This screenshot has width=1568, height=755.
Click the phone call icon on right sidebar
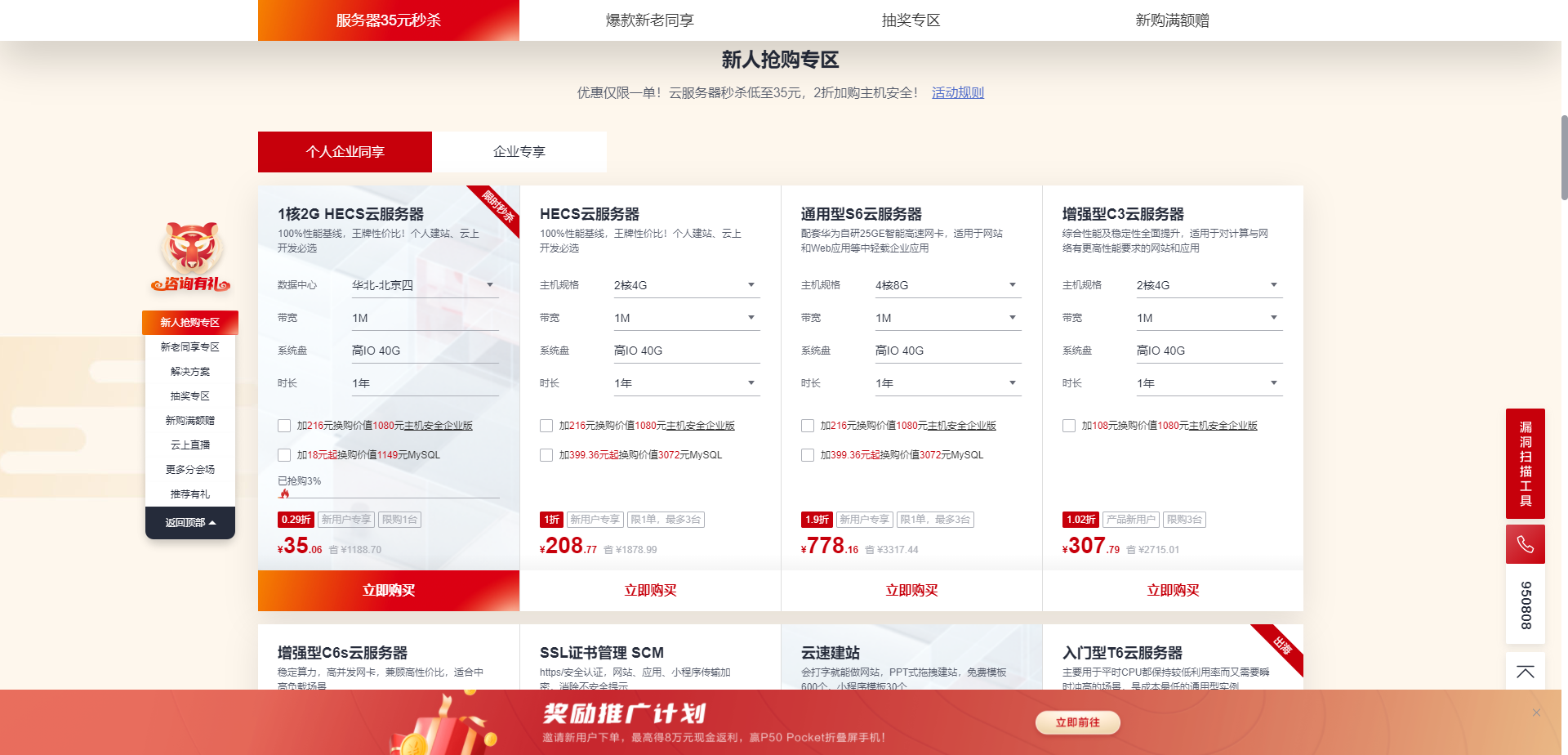1525,544
